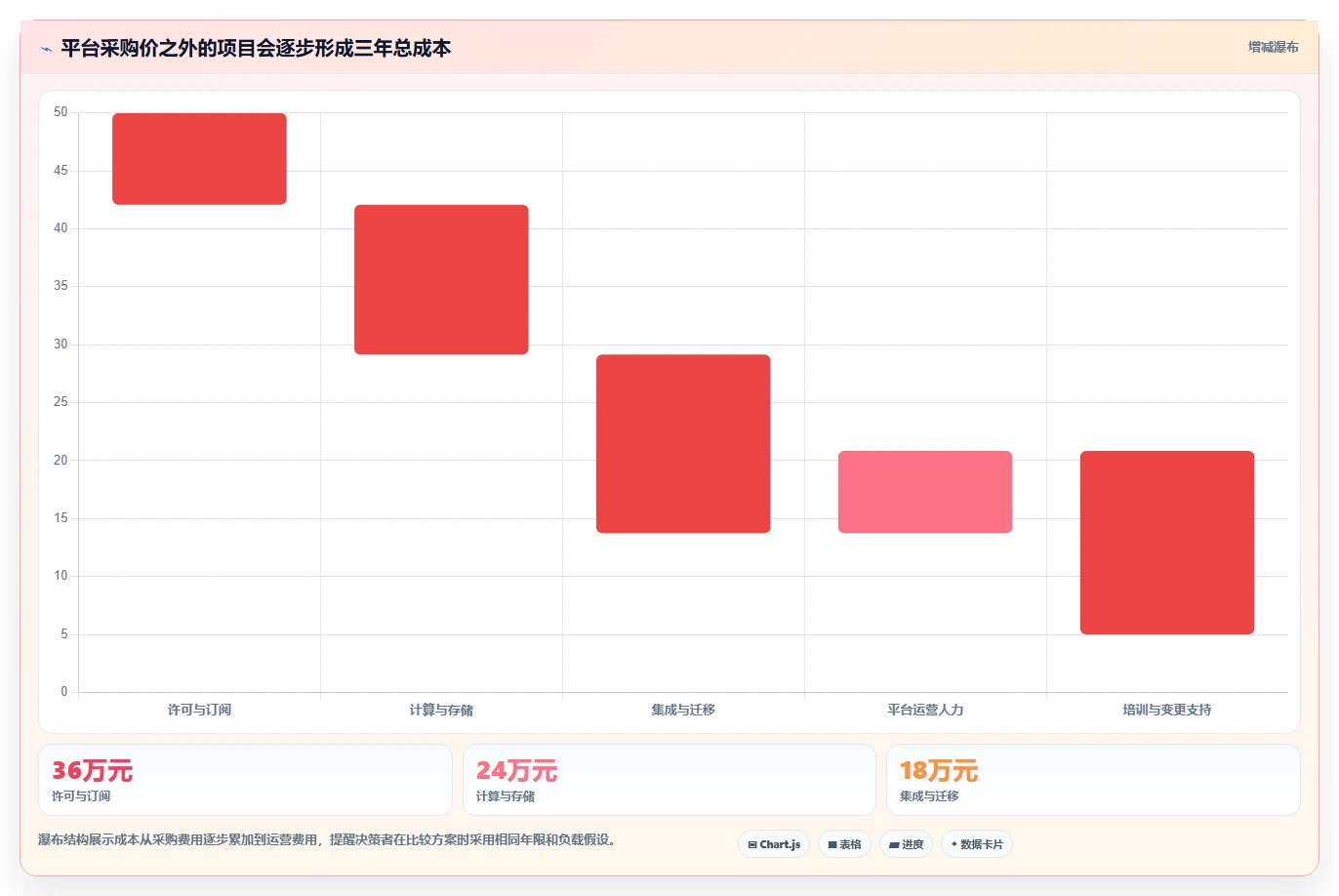Click the y-axis value 0
The width and height of the screenshot is (1339, 896).
64,692
